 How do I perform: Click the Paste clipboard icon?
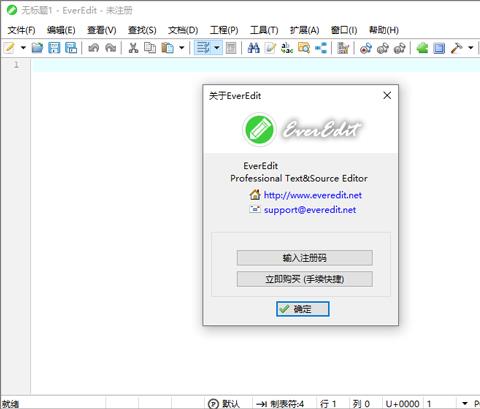(x=167, y=48)
